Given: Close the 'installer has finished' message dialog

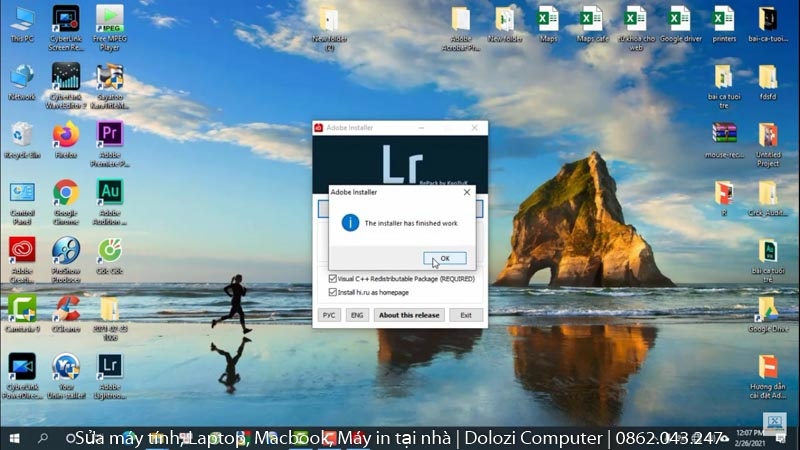Looking at the screenshot, I should [x=467, y=192].
